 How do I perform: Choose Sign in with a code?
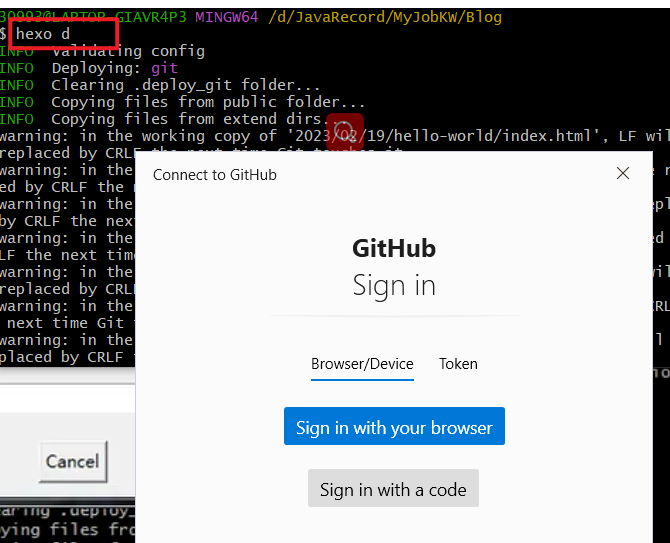(393, 488)
